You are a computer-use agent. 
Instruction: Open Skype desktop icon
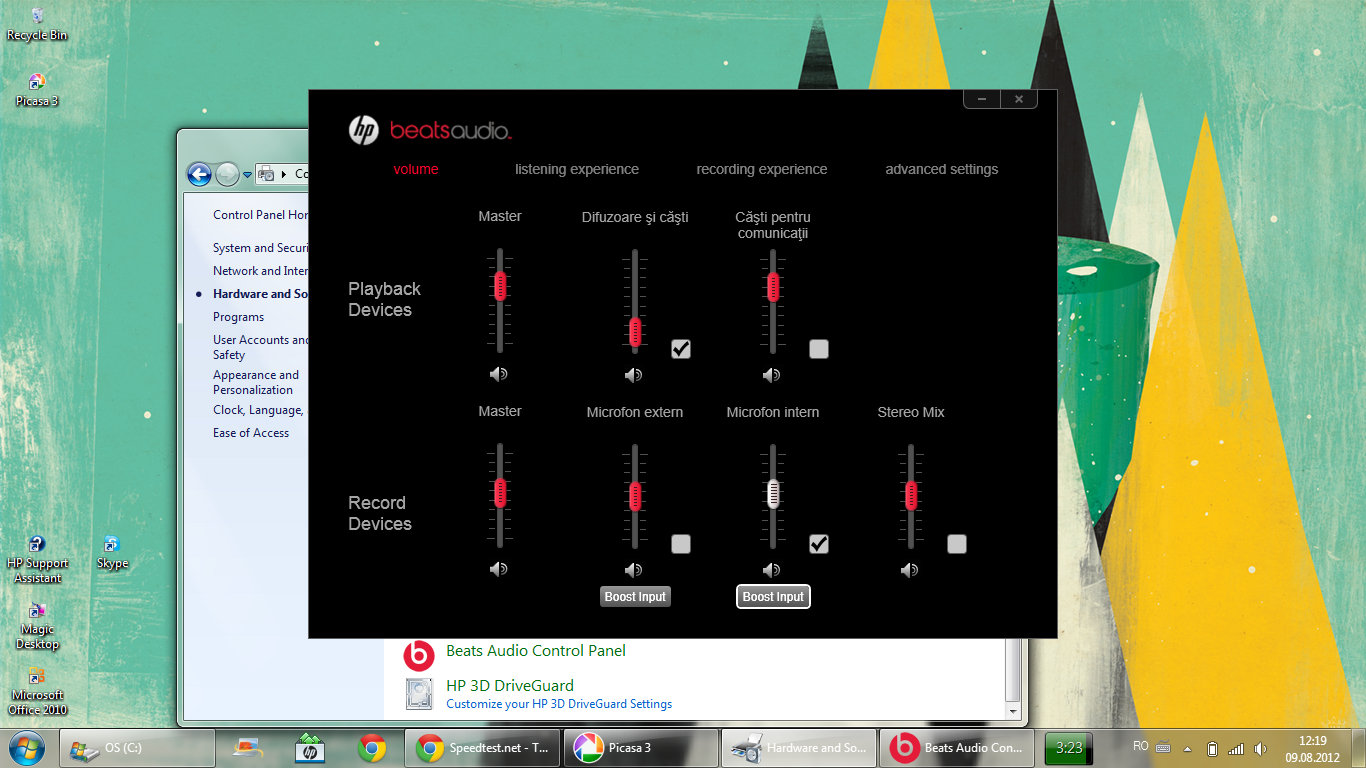112,552
